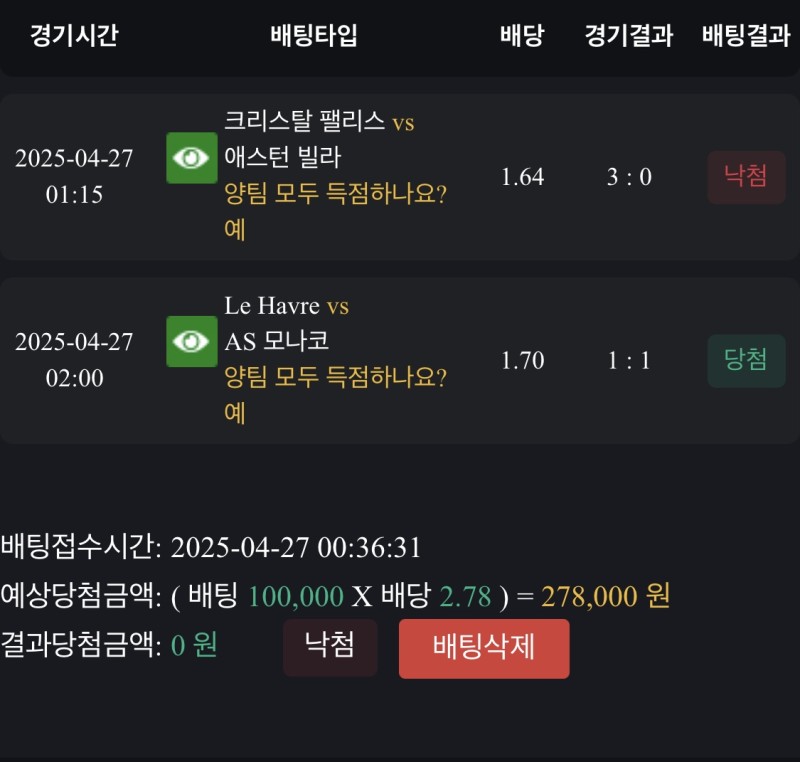Open the Le Havre team name

(x=272, y=306)
